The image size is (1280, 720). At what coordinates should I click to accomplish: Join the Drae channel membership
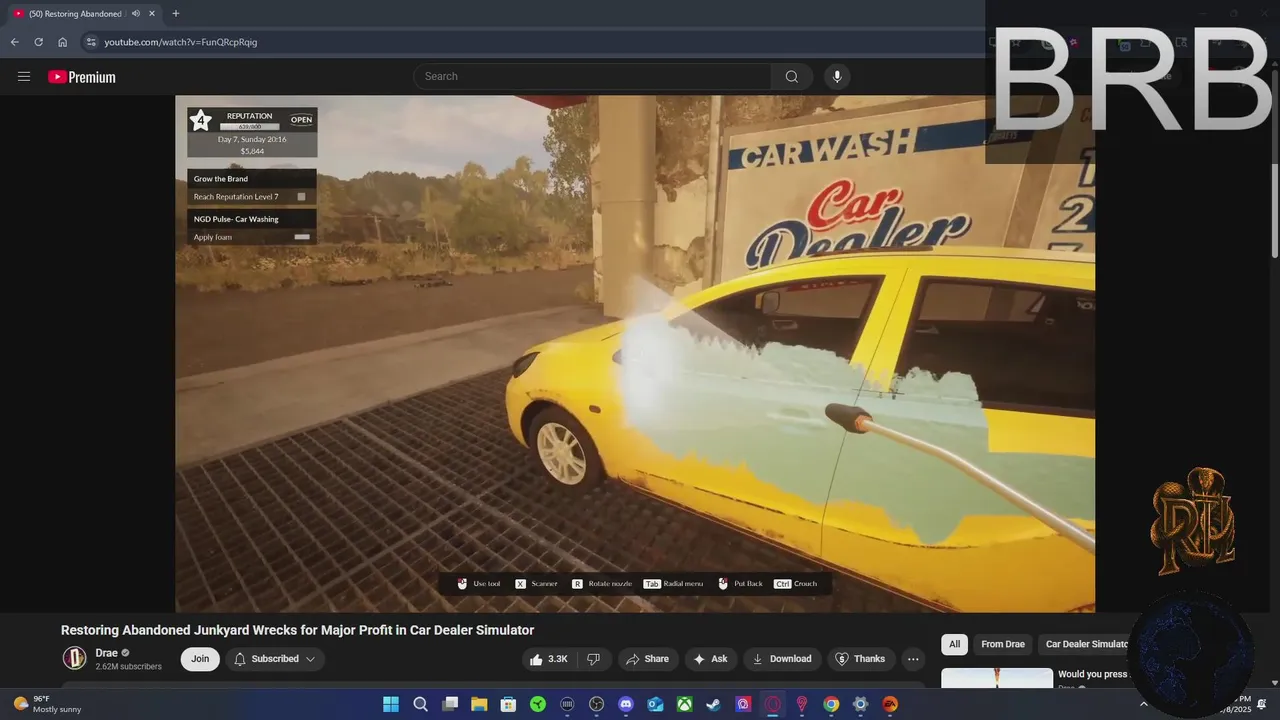[x=200, y=659]
